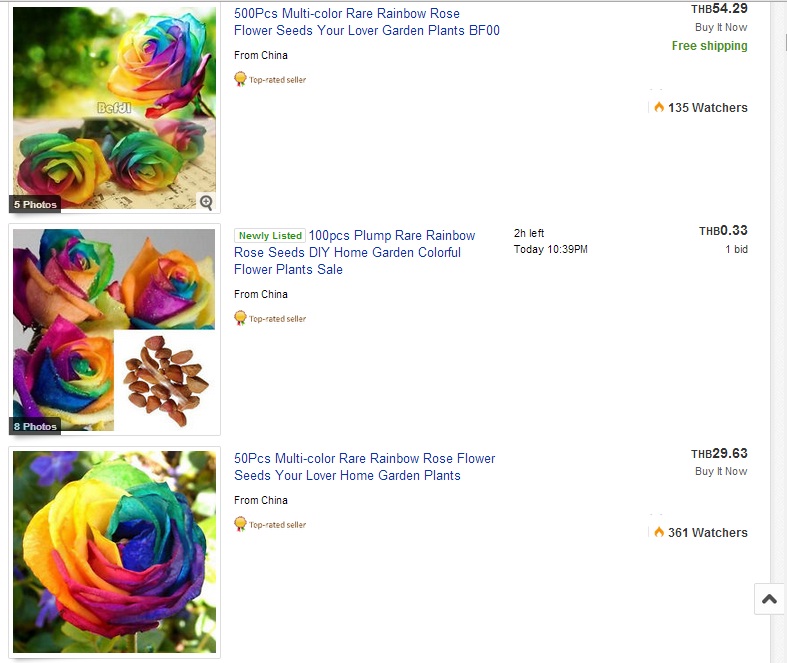Viewport: 787px width, 663px height.
Task: Click the 1 bid text
Action: click(x=736, y=249)
